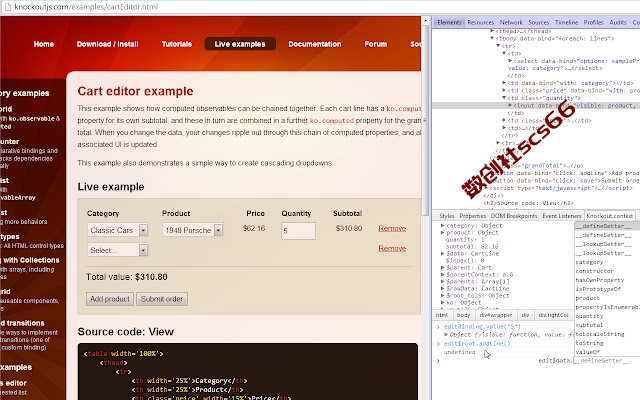Image resolution: width=640 pixels, height=400 pixels.
Task: Choose toLocaleString from autocomplete list
Action: click(x=600, y=334)
